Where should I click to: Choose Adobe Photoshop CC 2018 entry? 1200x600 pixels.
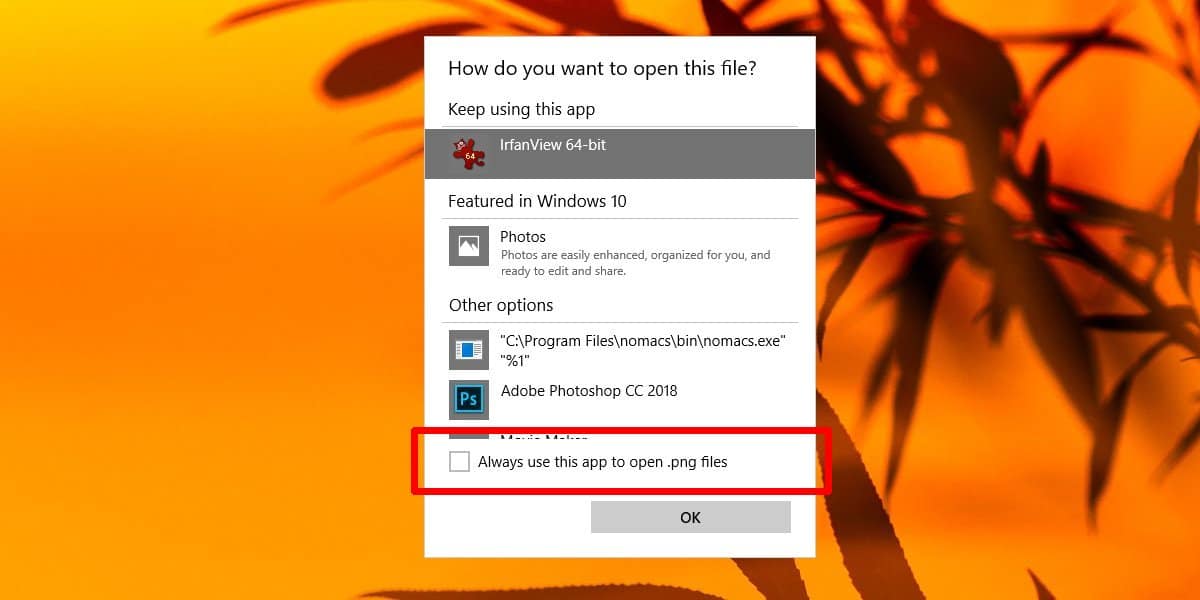coord(589,391)
